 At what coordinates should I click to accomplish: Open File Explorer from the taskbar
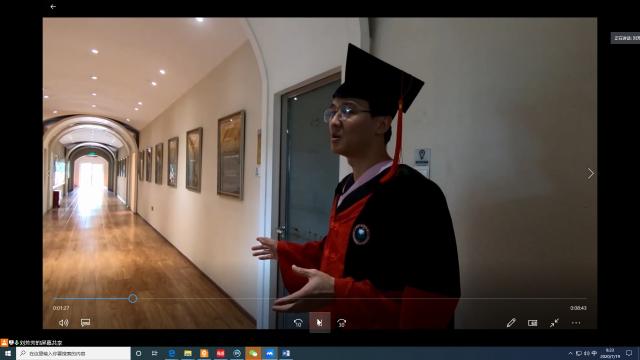coord(188,353)
